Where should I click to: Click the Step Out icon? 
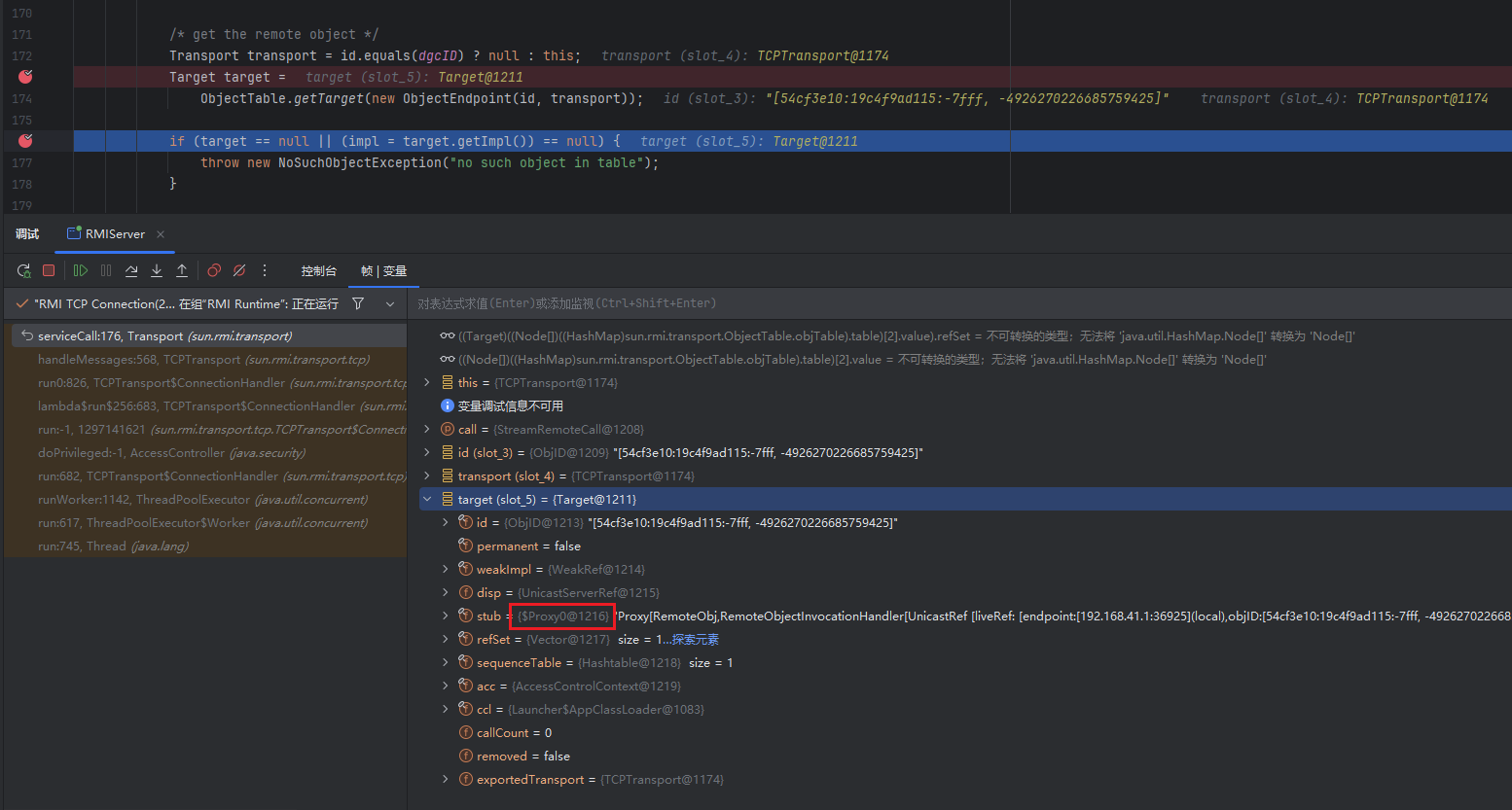click(x=182, y=270)
